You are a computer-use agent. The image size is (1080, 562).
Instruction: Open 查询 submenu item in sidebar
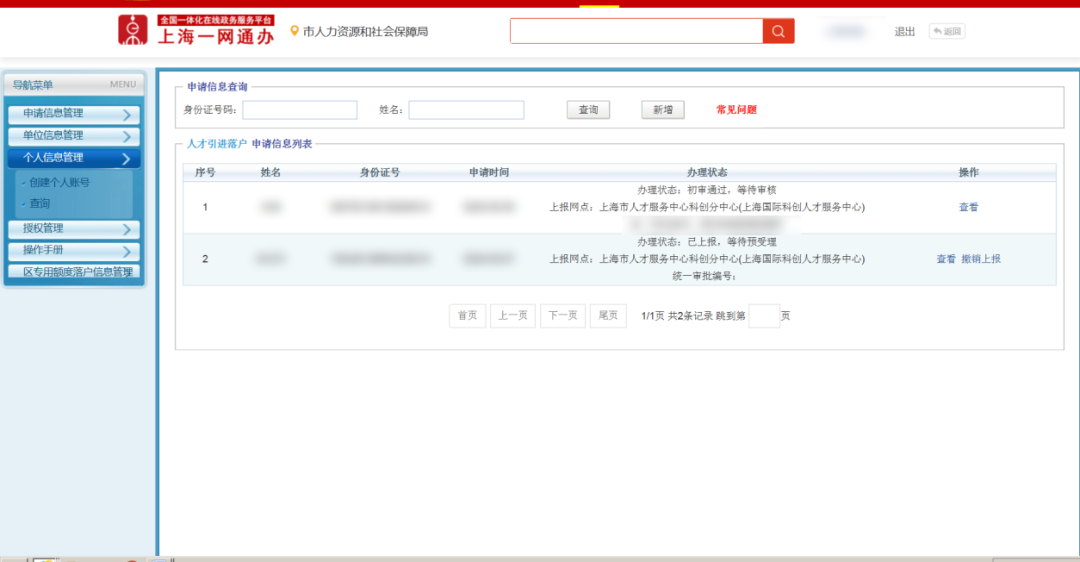point(39,203)
